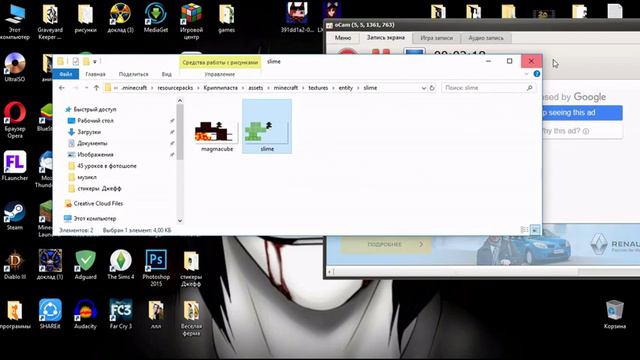Image resolution: width=640 pixels, height=360 pixels.
Task: Switch to large thumbnails view icon
Action: click(535, 230)
